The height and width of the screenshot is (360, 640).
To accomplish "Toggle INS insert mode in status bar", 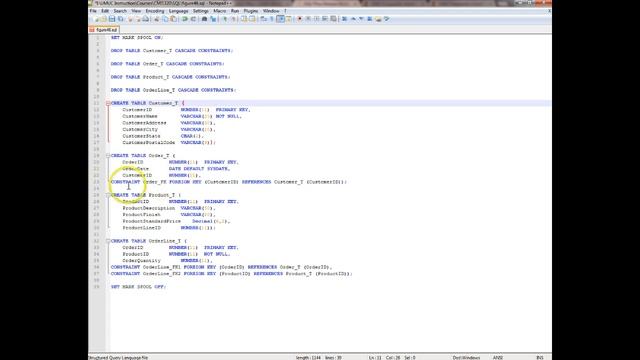I will click(540, 358).
